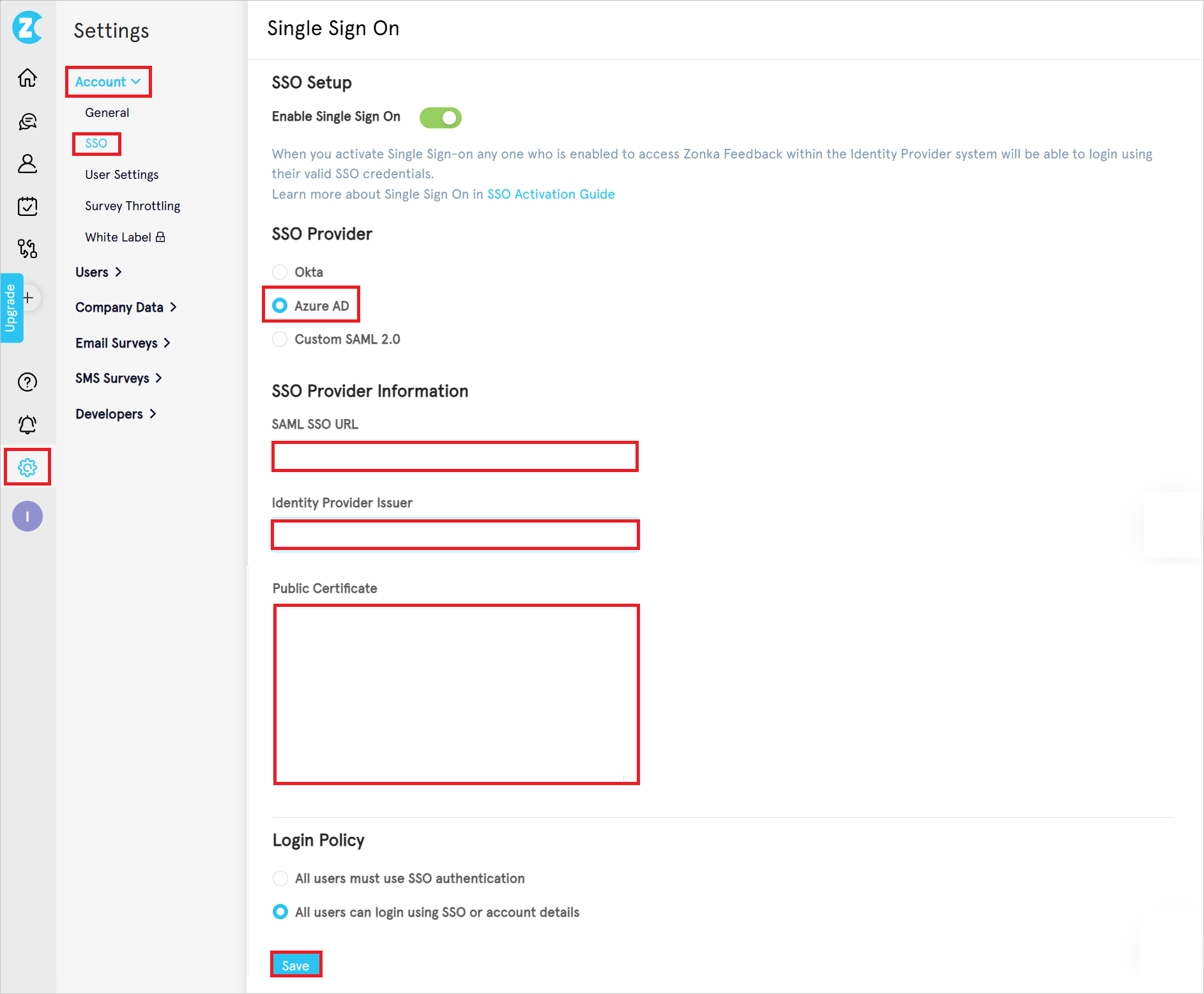1204x994 pixels.
Task: Open the workflows integration icon
Action: point(27,249)
